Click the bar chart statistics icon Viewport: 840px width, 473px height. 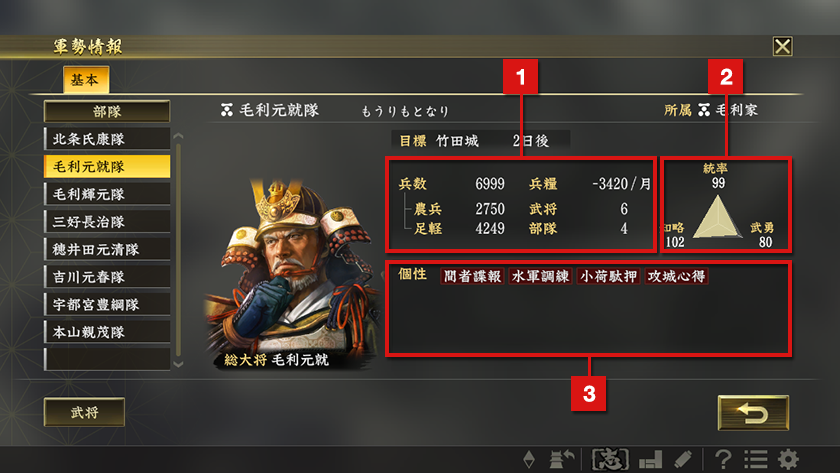(650, 460)
